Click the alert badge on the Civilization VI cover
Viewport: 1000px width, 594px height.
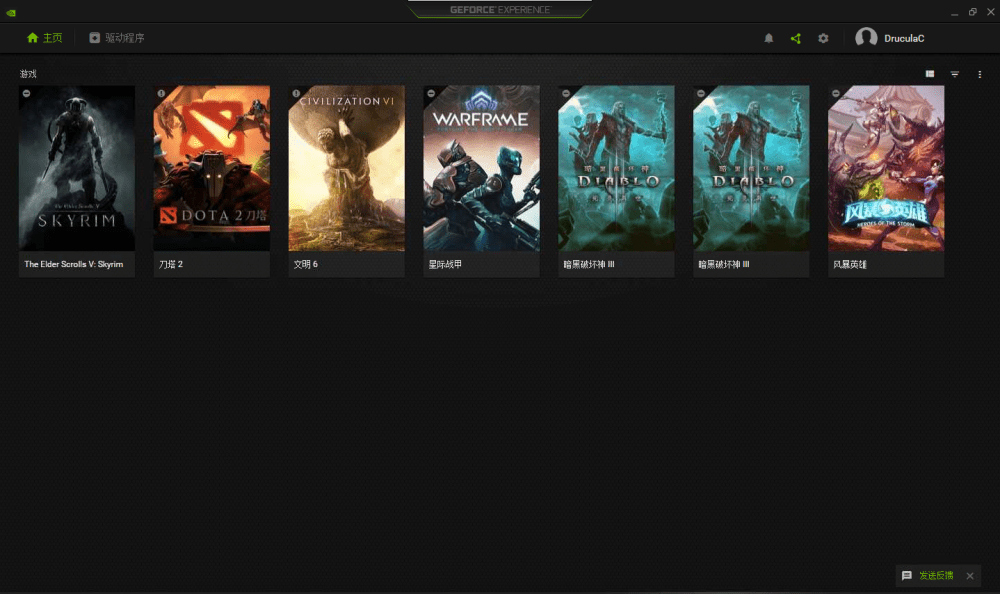tap(296, 93)
